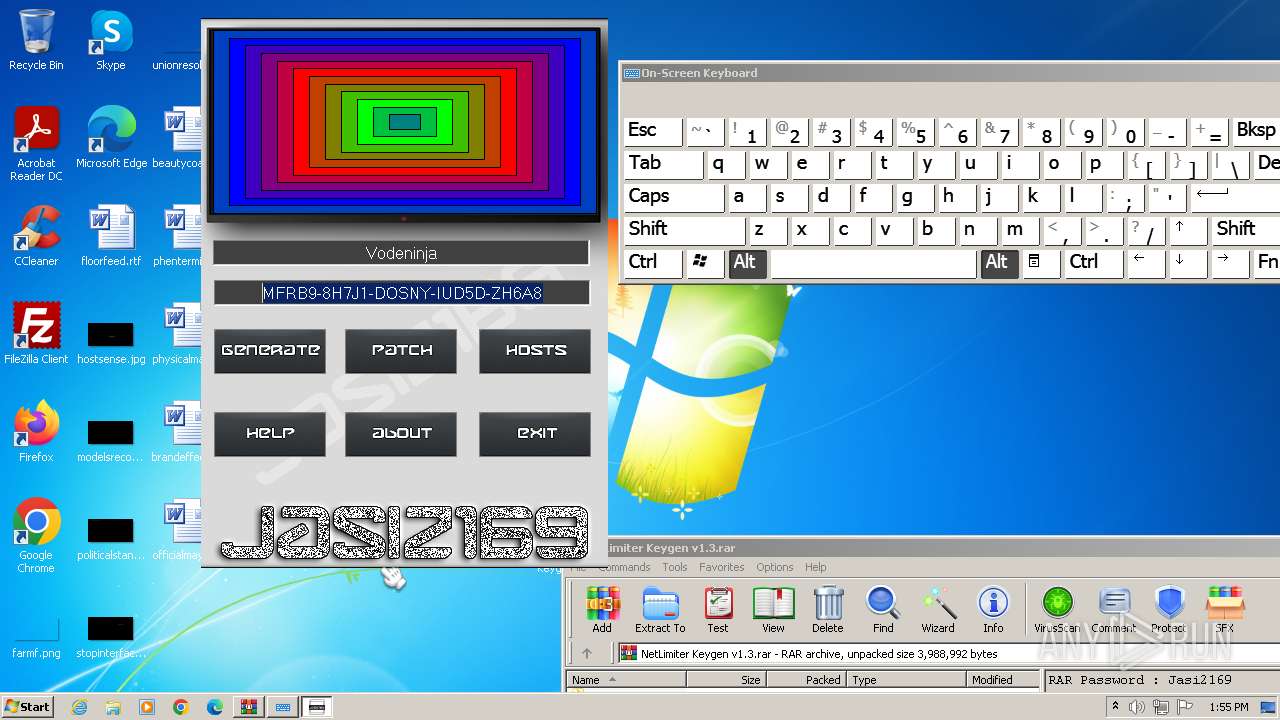
Task: Select the Firefox desktop shortcut
Action: (36, 432)
